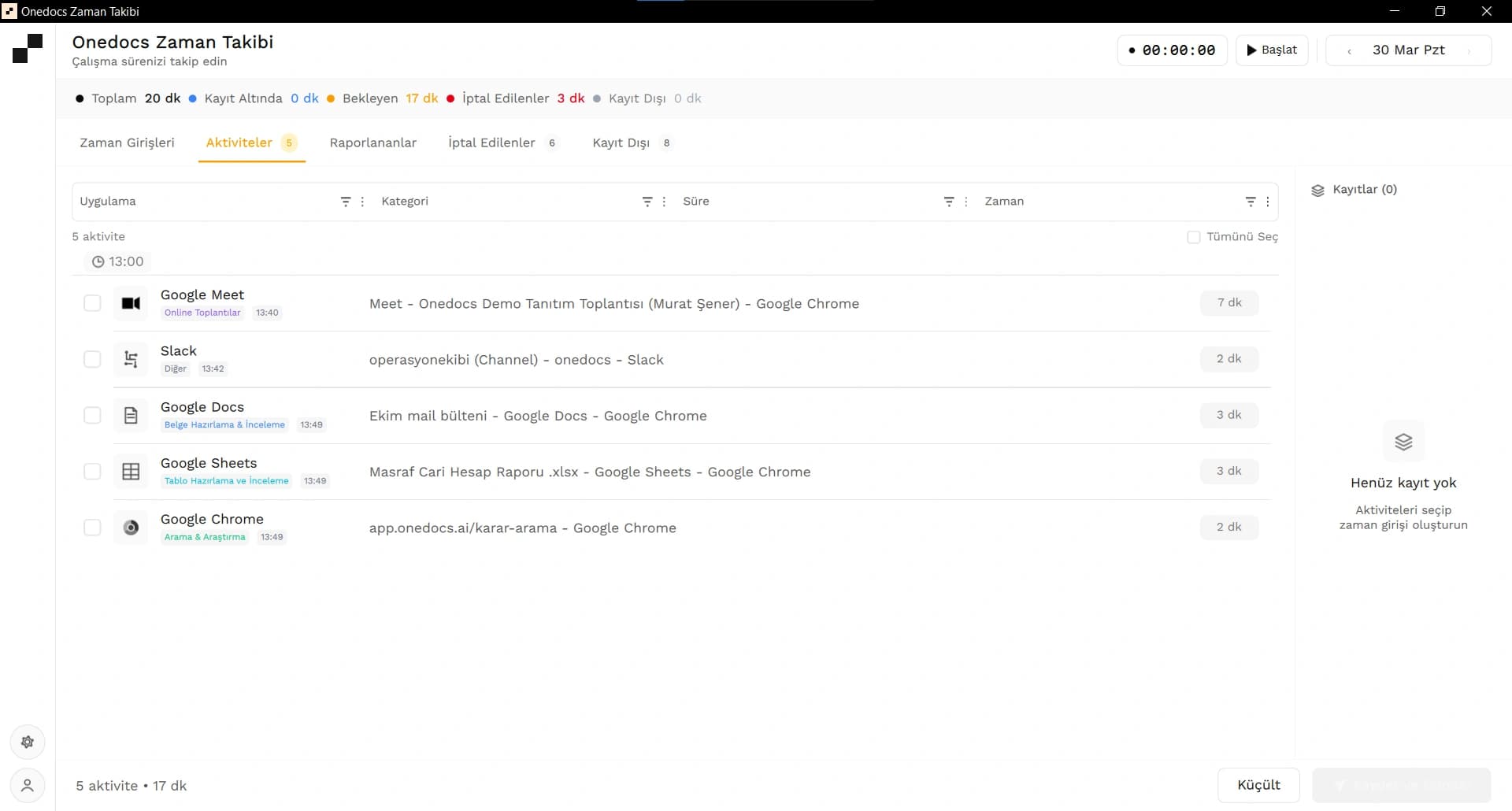The image size is (1512, 811).
Task: Open Kategori column options menu
Action: (x=664, y=202)
